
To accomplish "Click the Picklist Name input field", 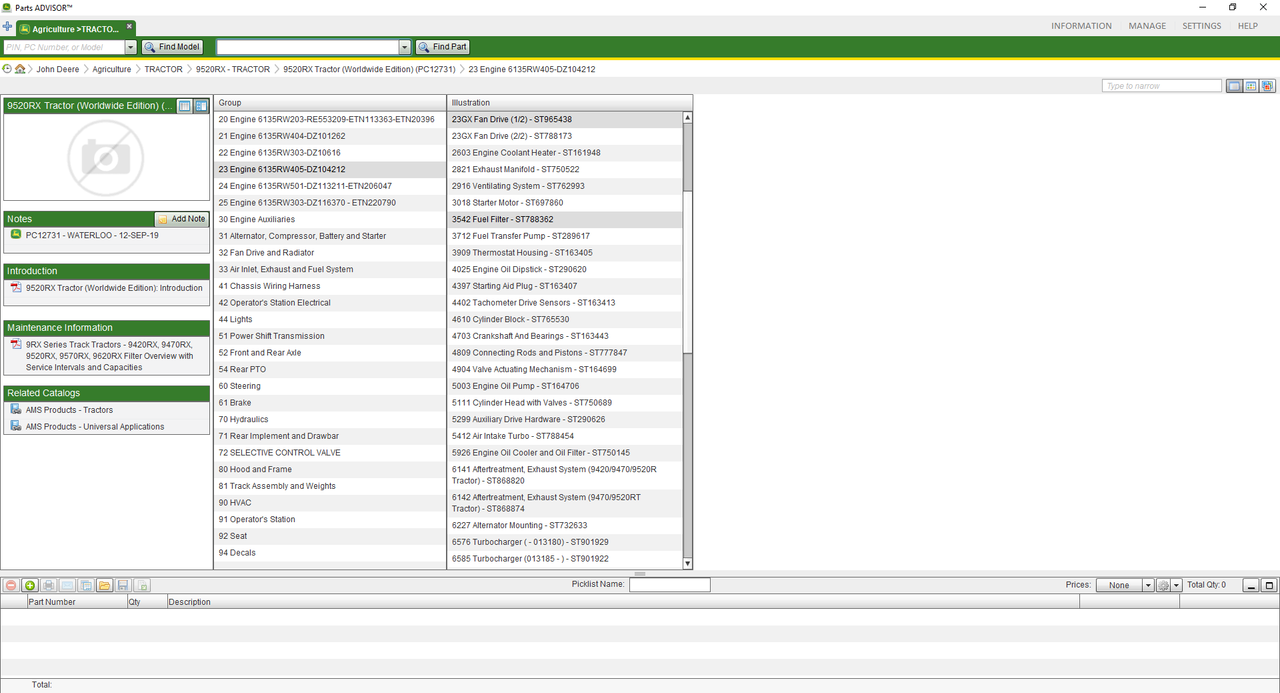I will (x=669, y=585).
